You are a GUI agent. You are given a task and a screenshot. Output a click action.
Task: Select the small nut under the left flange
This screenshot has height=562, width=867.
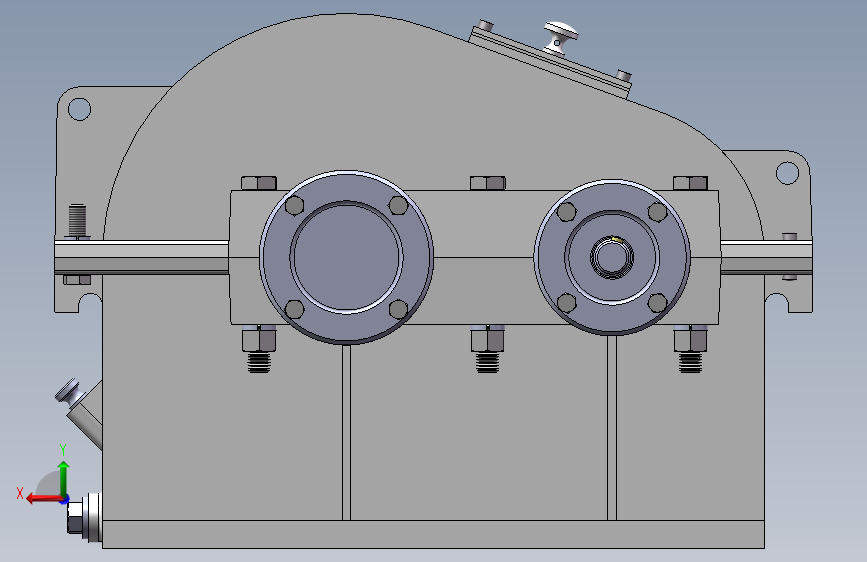(77, 279)
